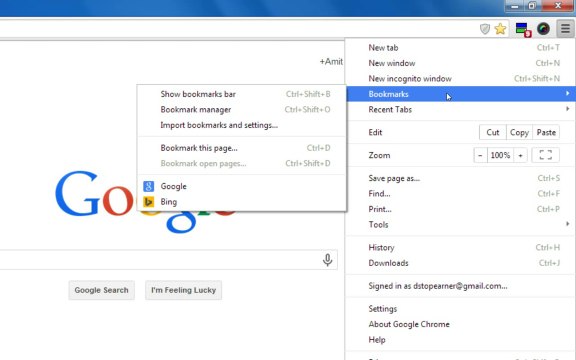Click the I'm Feeling Lucky button
576x360 pixels.
(183, 290)
